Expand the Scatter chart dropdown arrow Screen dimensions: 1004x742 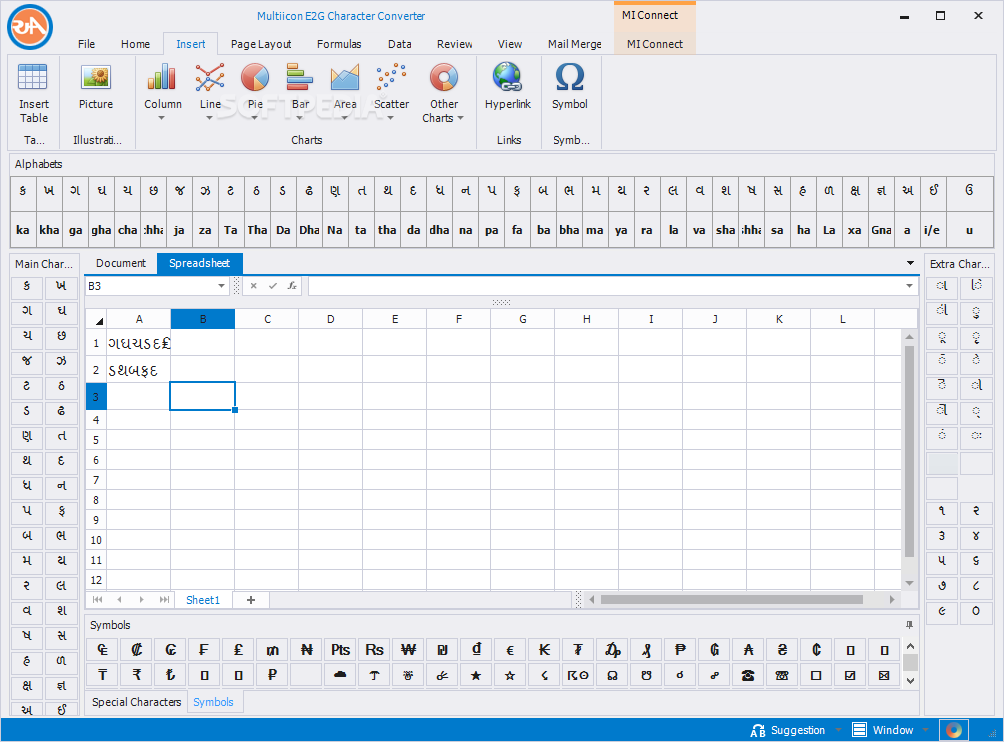(x=391, y=118)
